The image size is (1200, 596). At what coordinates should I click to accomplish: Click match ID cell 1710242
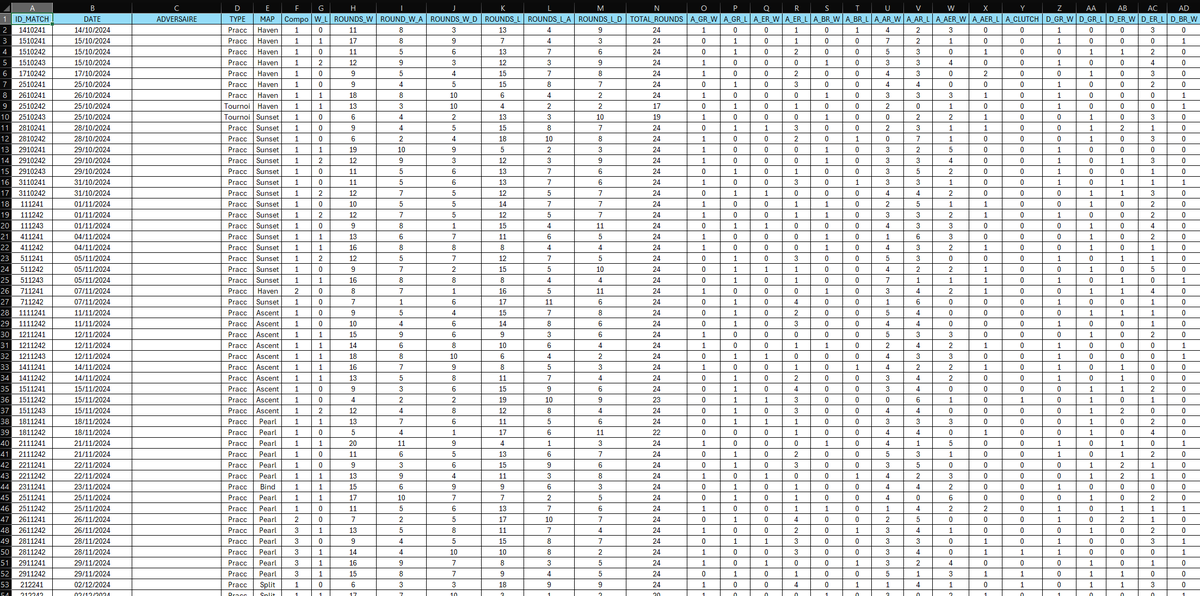pyautogui.click(x=34, y=73)
